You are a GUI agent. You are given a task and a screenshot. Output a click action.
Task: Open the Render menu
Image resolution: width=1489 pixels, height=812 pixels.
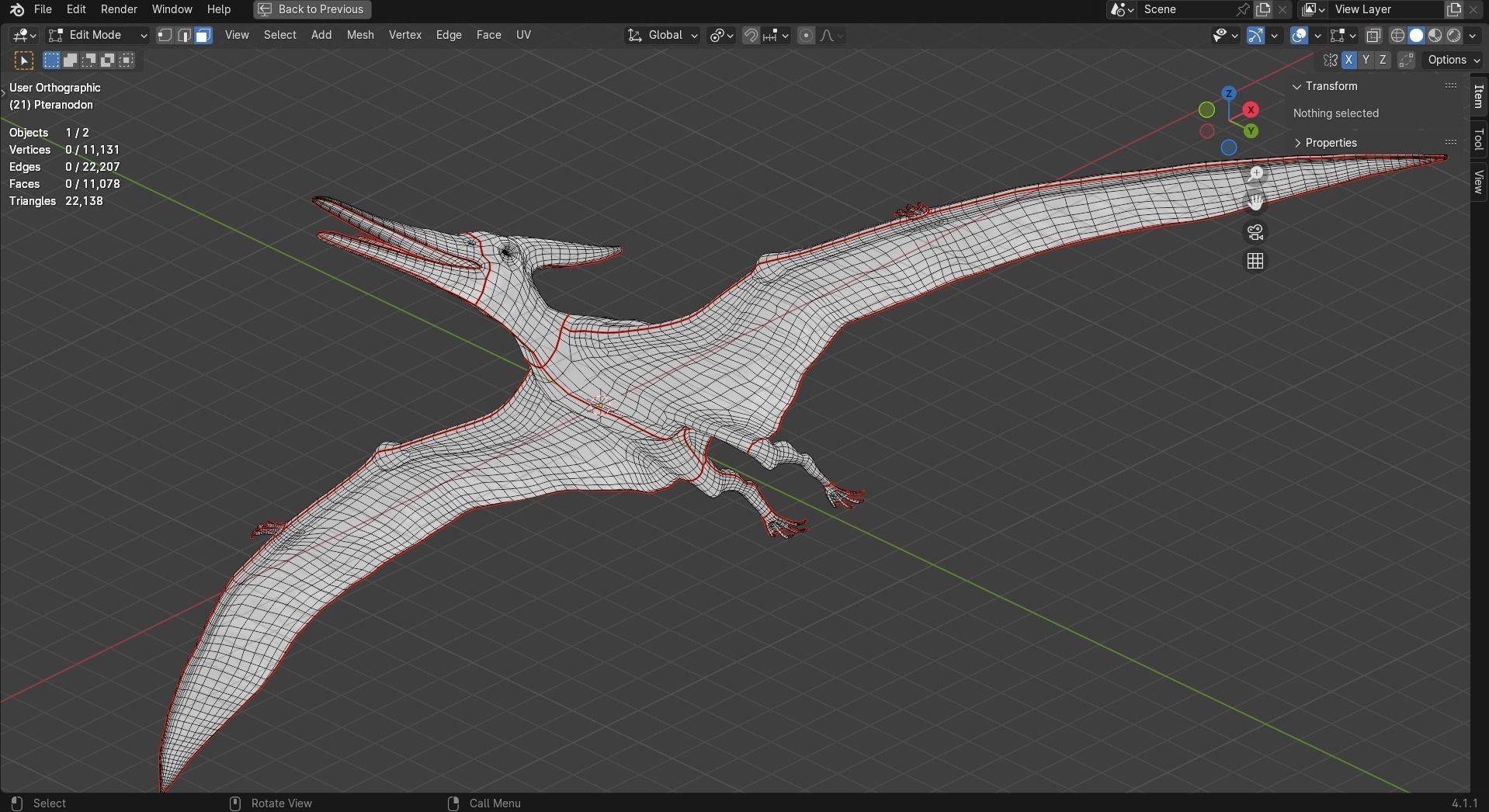pyautogui.click(x=119, y=9)
